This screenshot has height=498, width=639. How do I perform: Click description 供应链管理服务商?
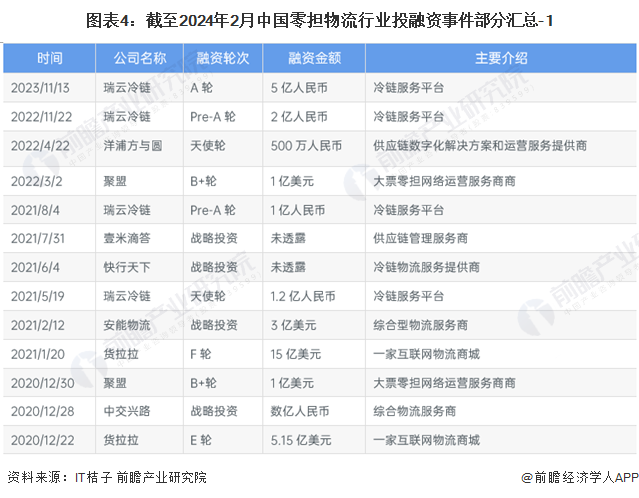click(x=421, y=238)
